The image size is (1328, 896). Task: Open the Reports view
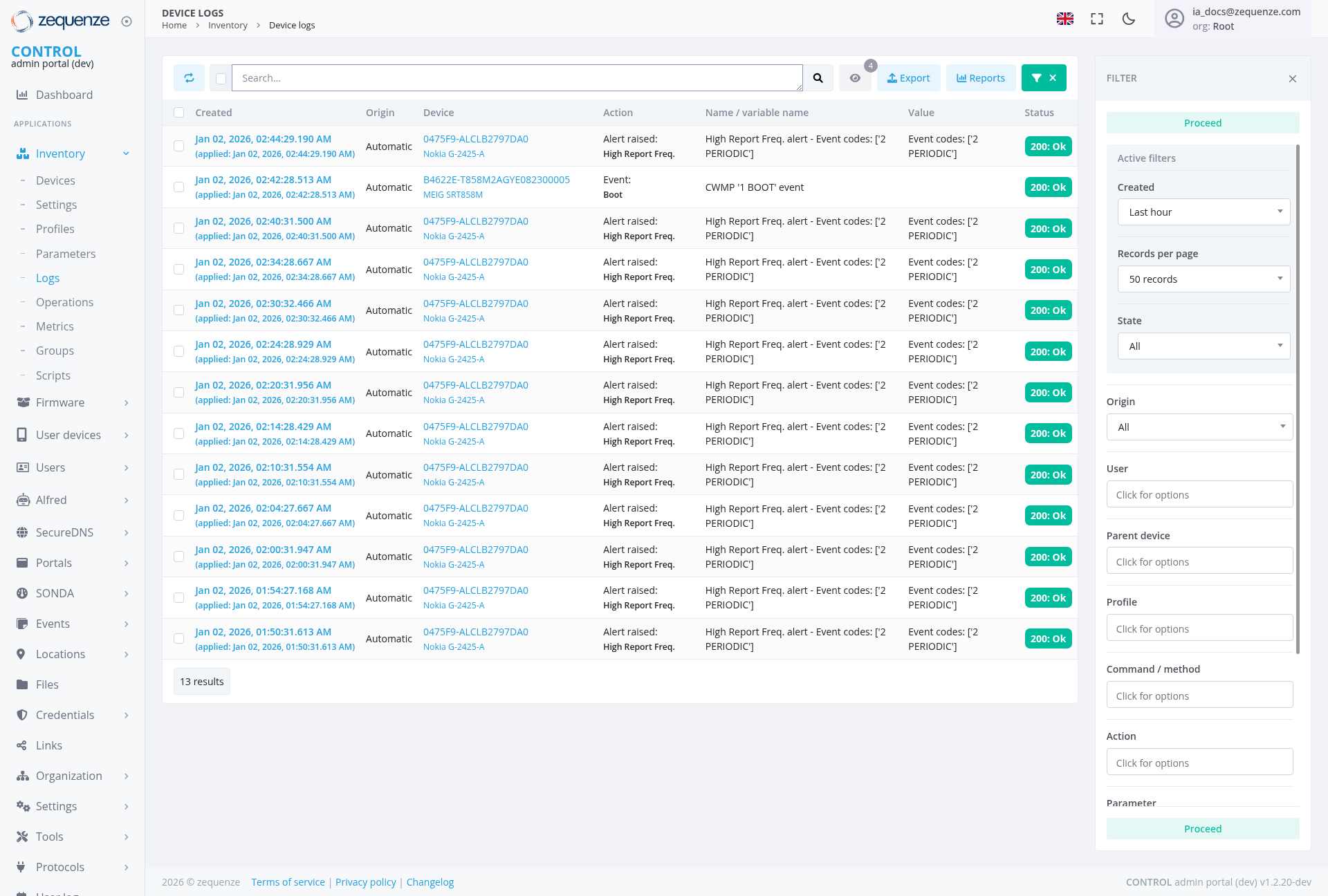(980, 77)
